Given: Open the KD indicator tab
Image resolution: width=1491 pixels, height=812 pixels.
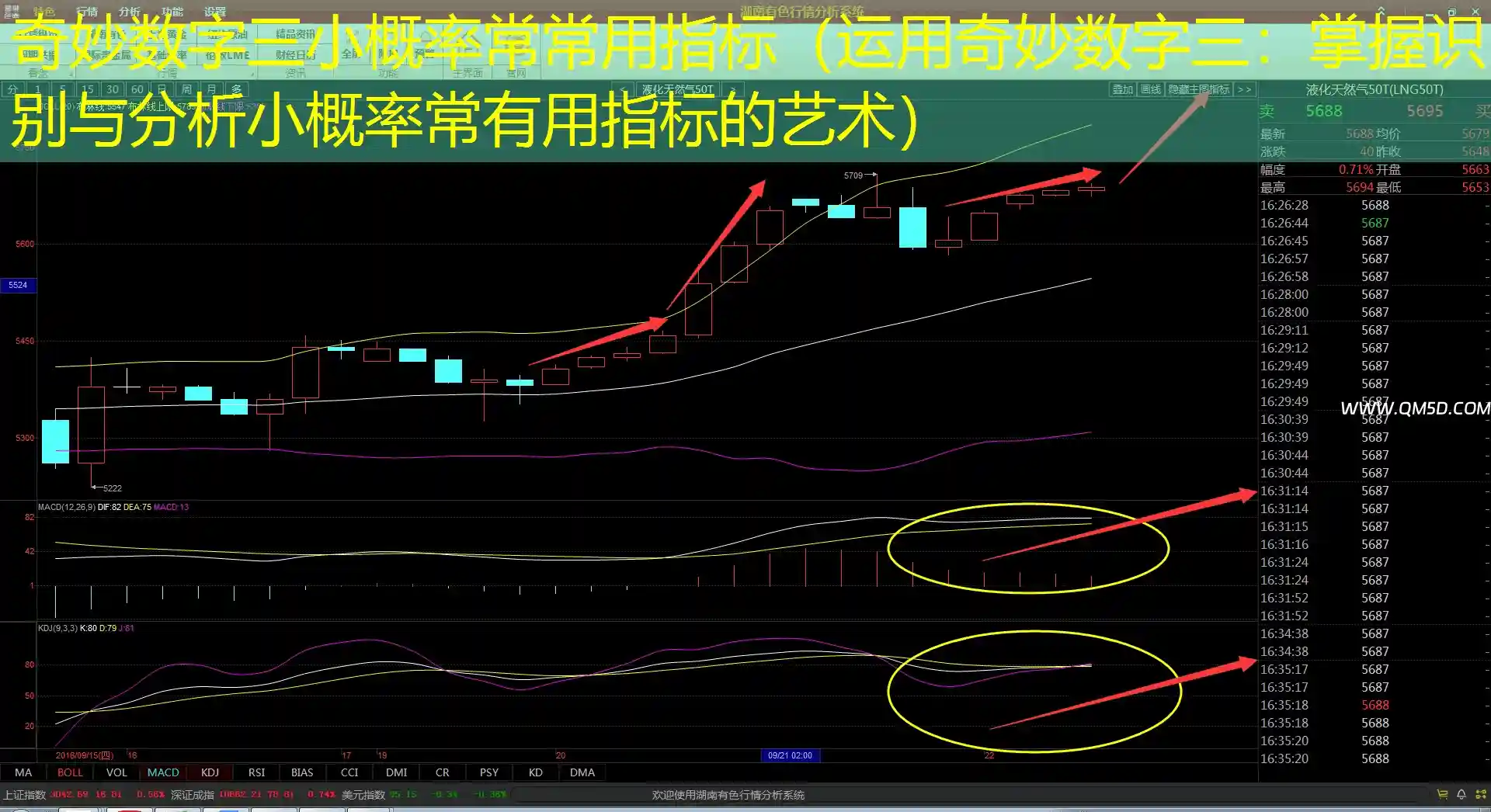Looking at the screenshot, I should (536, 772).
